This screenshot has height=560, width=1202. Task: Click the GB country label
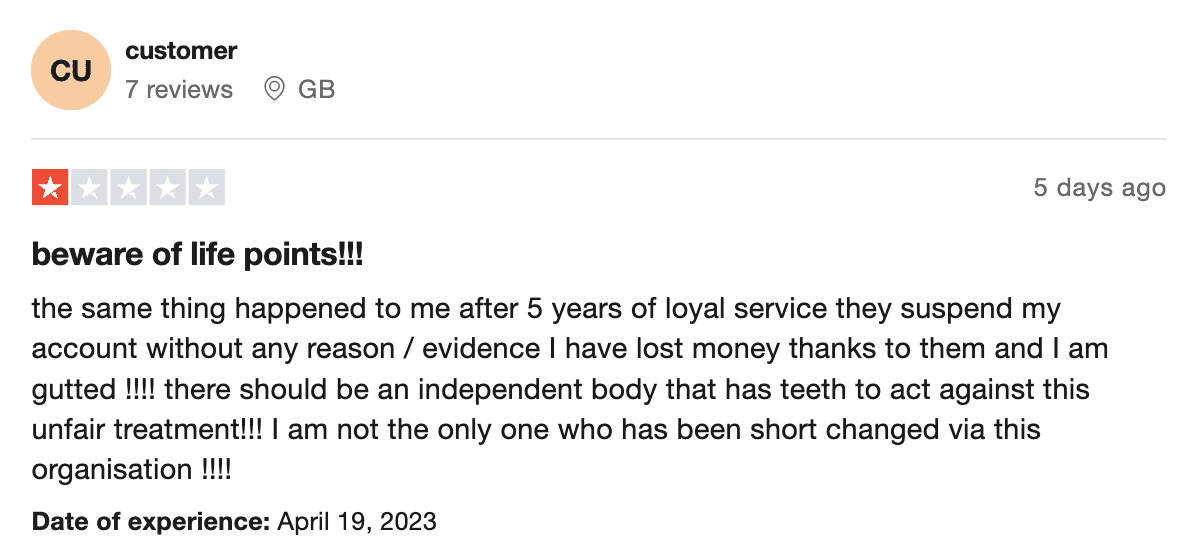317,89
